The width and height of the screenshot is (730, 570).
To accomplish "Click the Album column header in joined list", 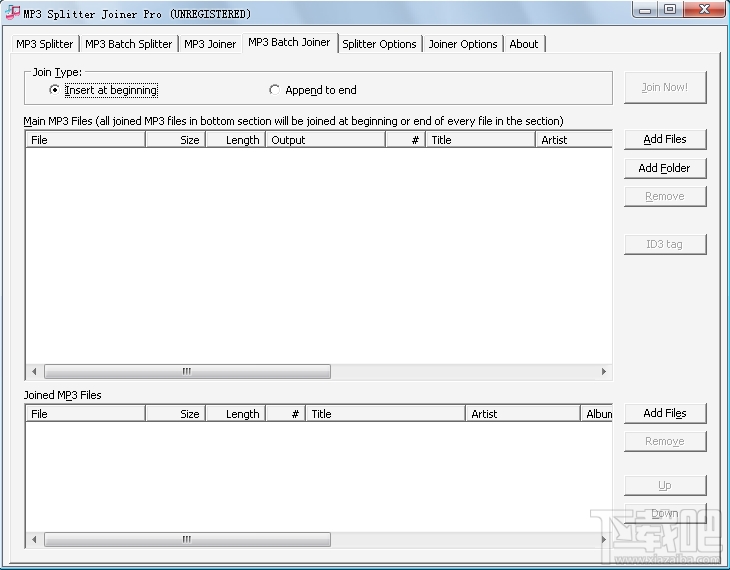I will (597, 414).
